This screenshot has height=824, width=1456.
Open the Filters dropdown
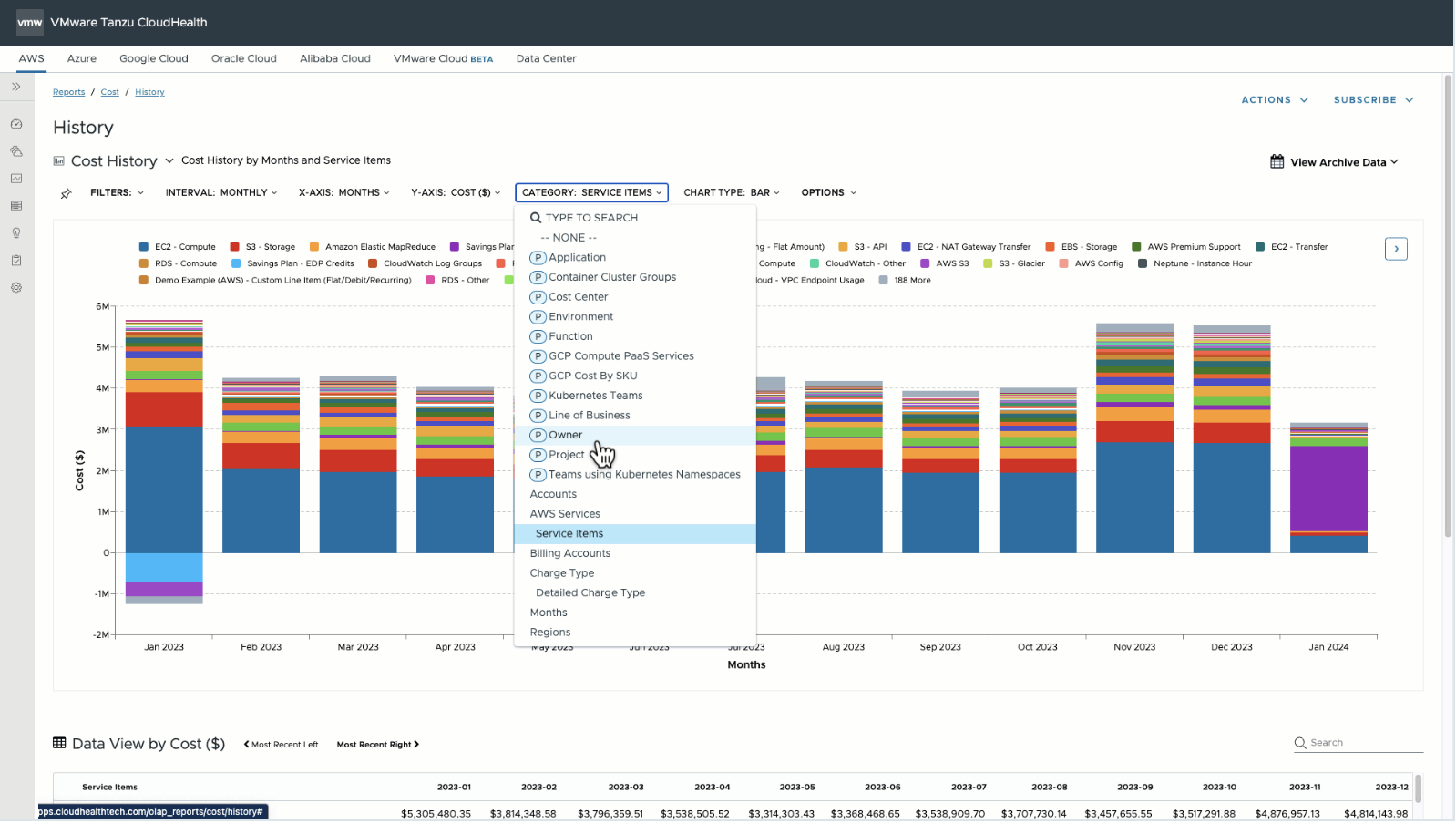pos(117,193)
